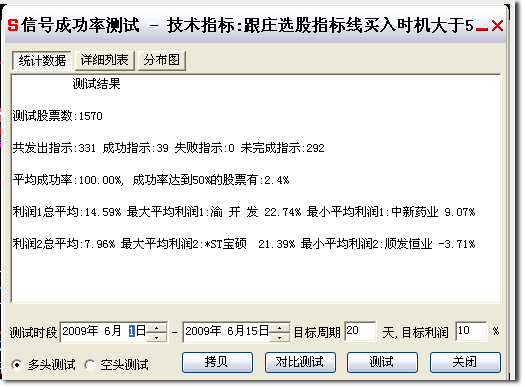Click the 对比测试 button
Viewport: 525px width, 387px height.
300,362
